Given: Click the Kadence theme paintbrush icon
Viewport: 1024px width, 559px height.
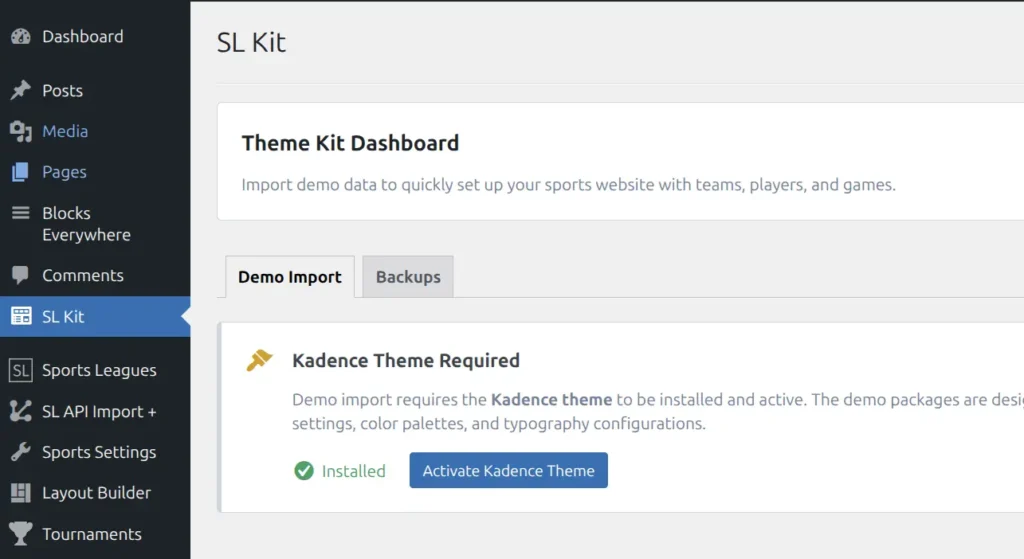Looking at the screenshot, I should tap(259, 360).
